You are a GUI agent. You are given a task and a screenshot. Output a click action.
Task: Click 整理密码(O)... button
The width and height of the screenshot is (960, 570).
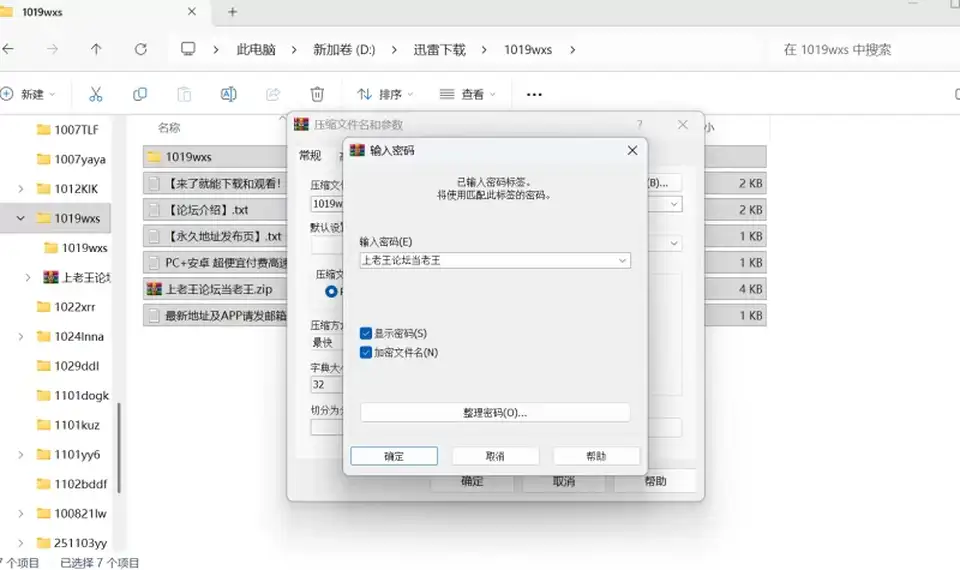pos(495,413)
